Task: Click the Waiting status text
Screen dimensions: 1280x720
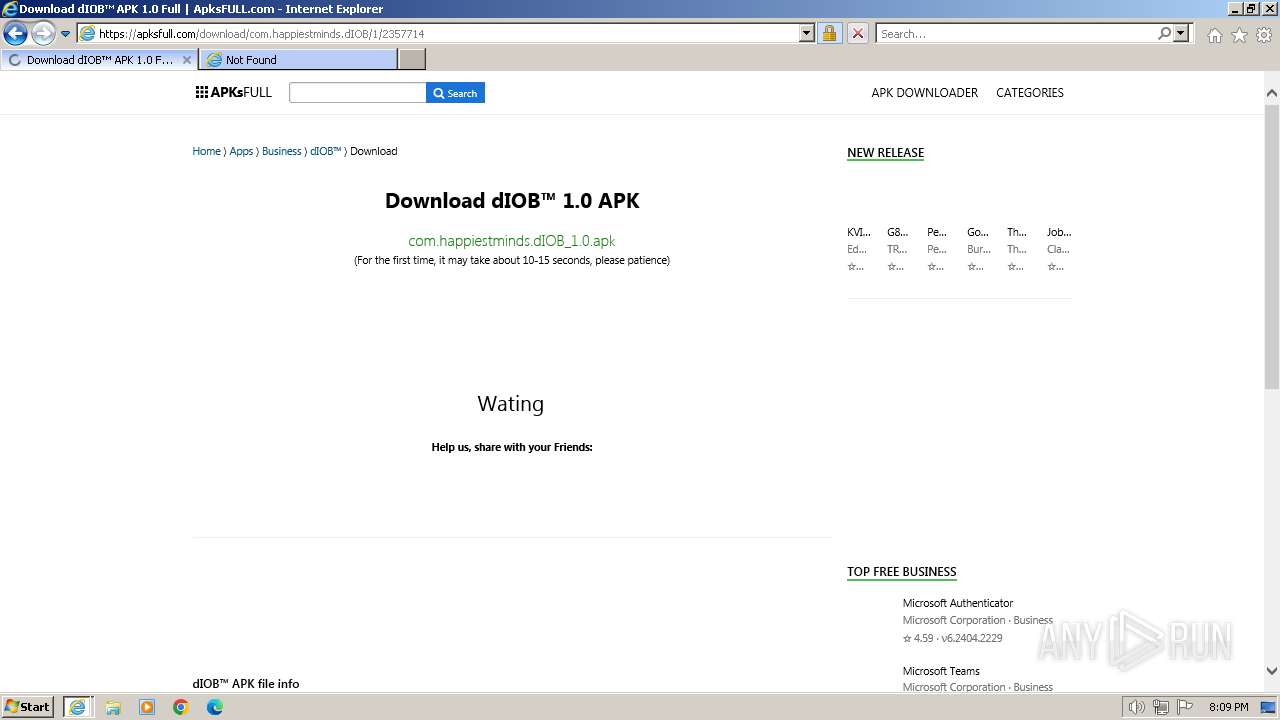Action: (x=511, y=404)
